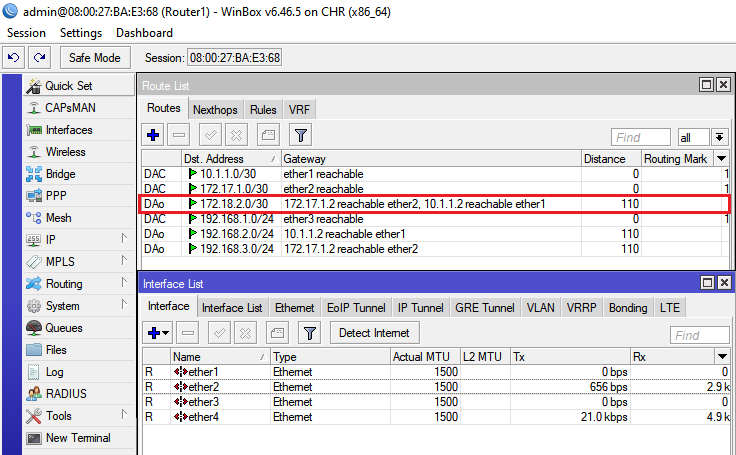
Task: Enable interface with checkmark icon in Interface List
Action: 219,333
